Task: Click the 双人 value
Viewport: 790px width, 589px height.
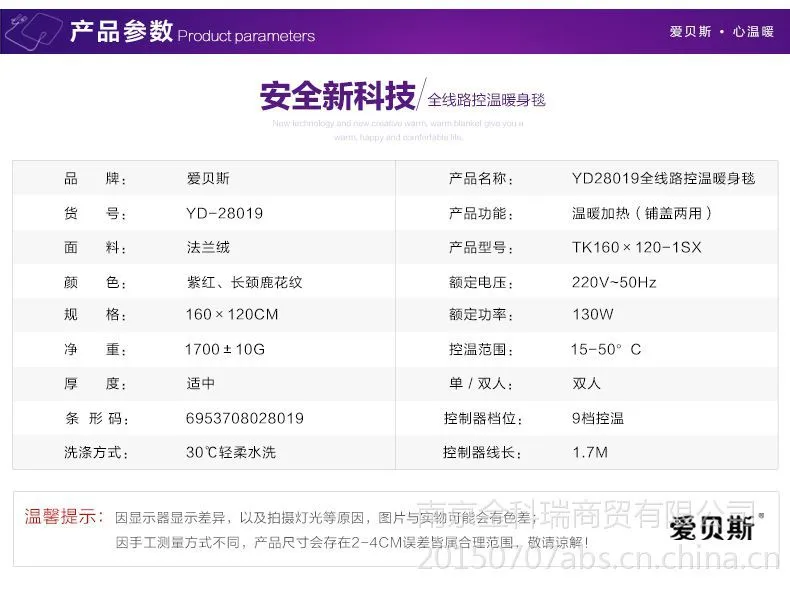Action: (586, 383)
